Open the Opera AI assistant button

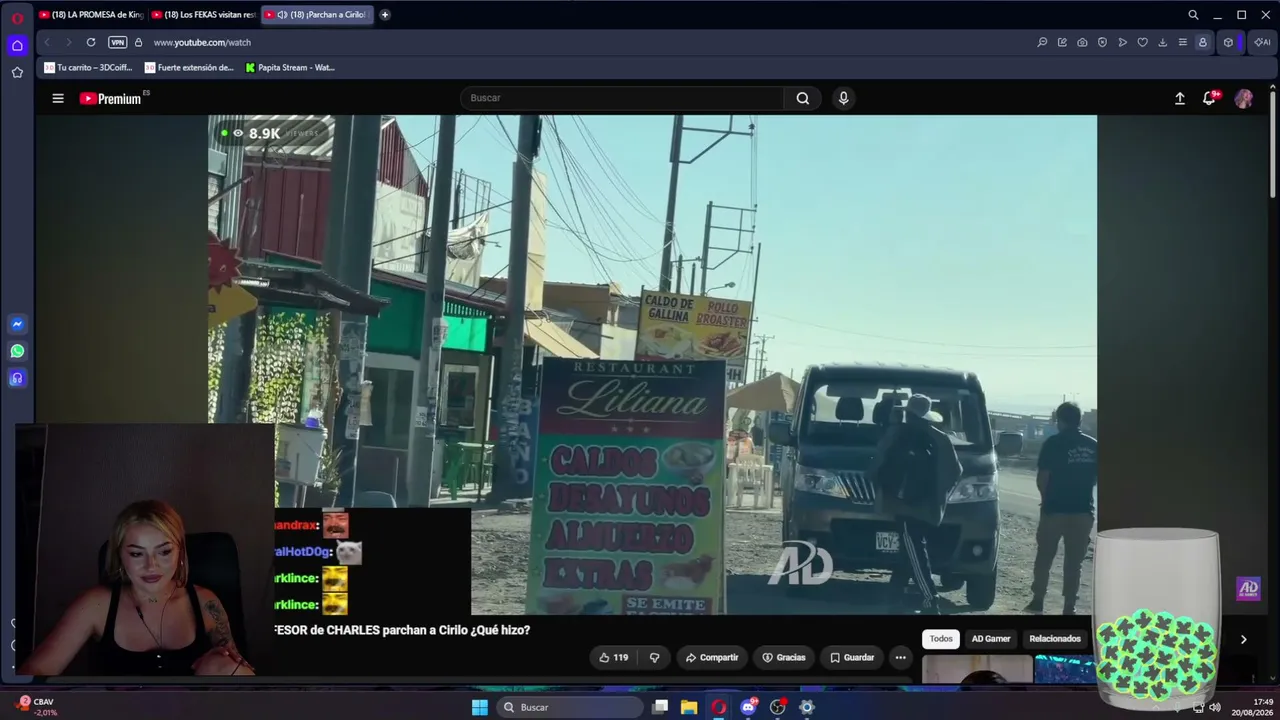[x=1261, y=42]
